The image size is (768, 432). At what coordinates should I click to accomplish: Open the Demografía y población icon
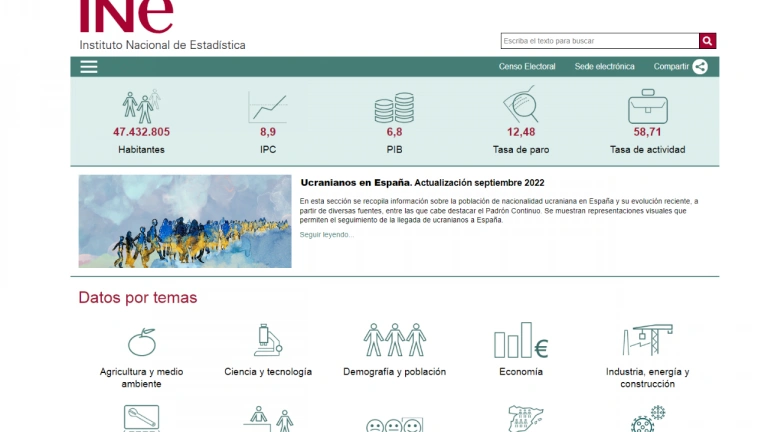click(394, 341)
